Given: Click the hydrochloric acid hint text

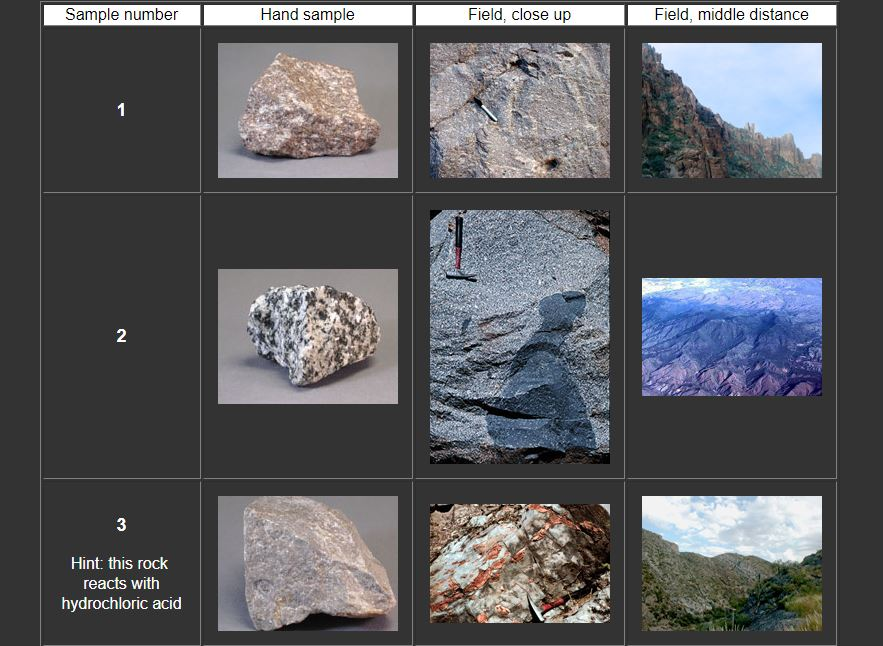Looking at the screenshot, I should [x=120, y=585].
